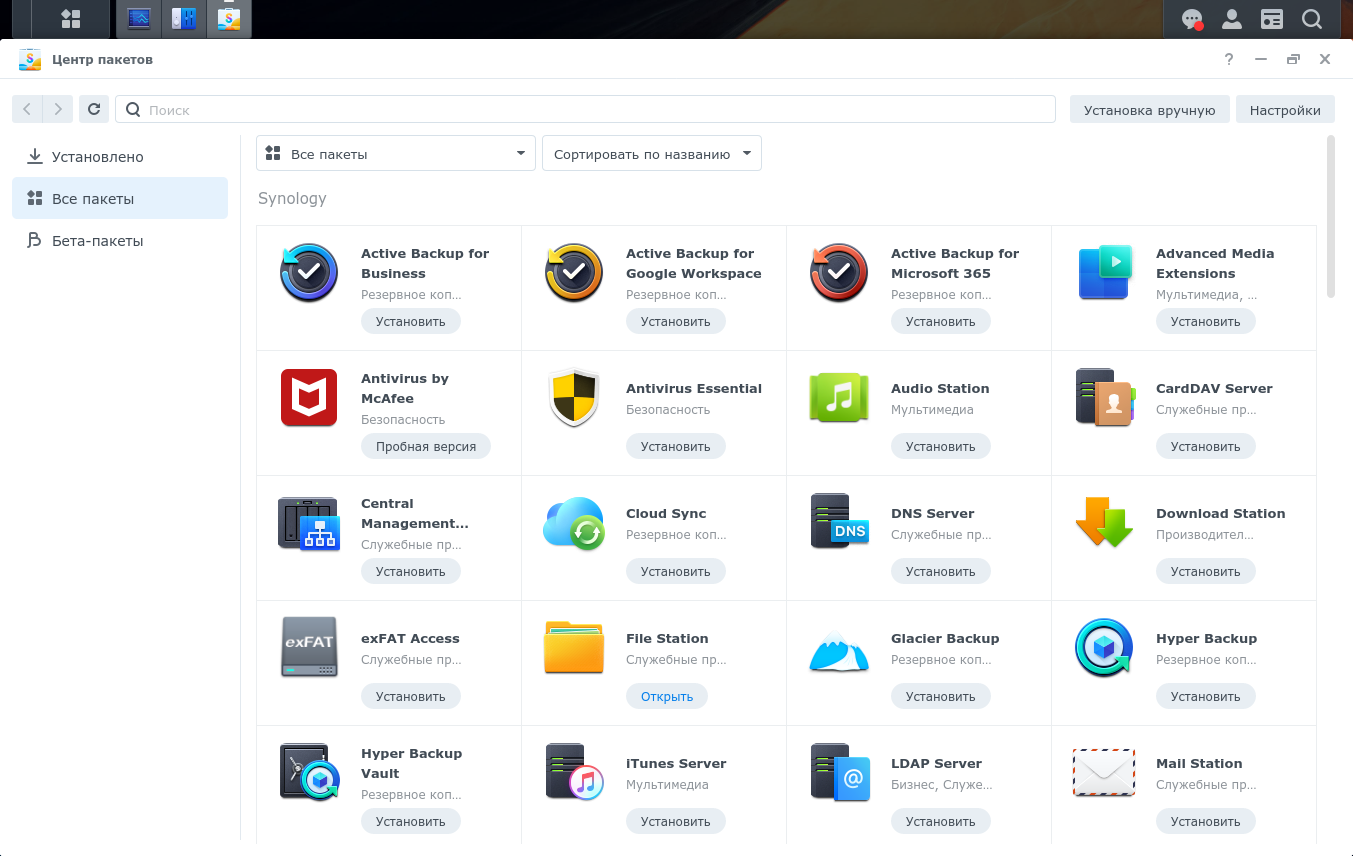The height and width of the screenshot is (856, 1353).
Task: Click the "Установка вручную" button
Action: click(1150, 110)
